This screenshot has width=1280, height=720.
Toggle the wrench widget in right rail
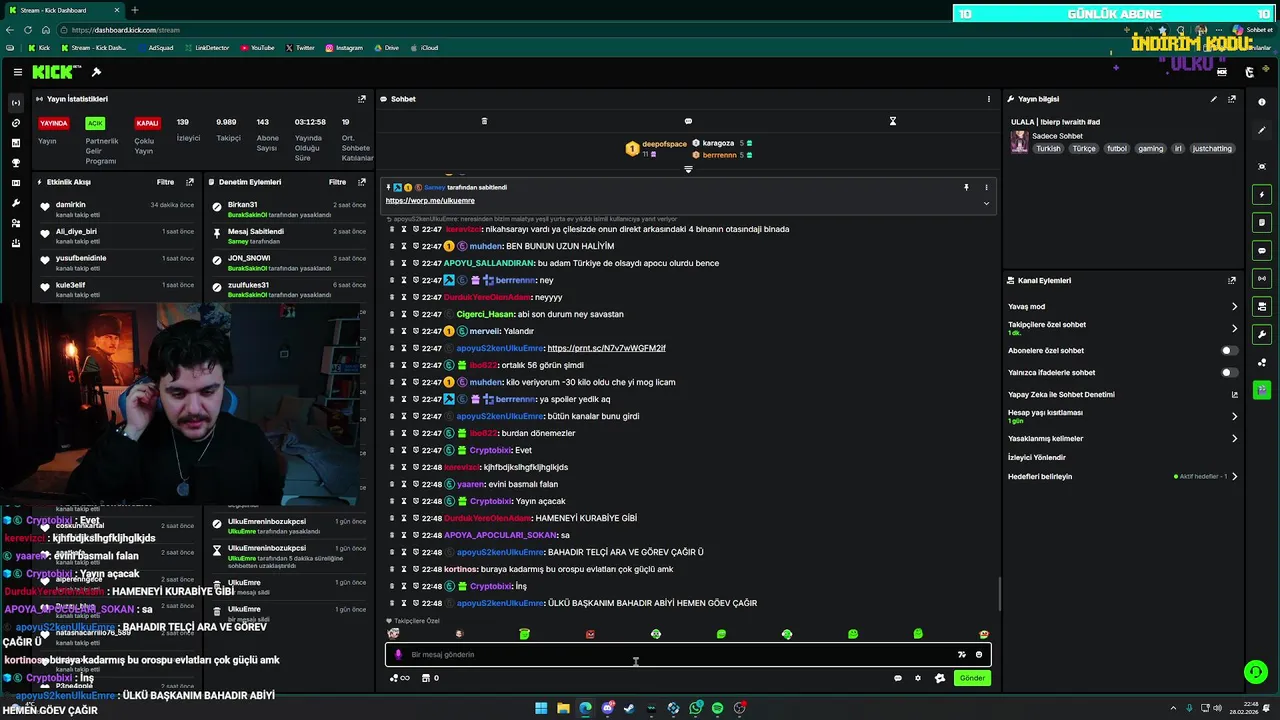pyautogui.click(x=1262, y=334)
